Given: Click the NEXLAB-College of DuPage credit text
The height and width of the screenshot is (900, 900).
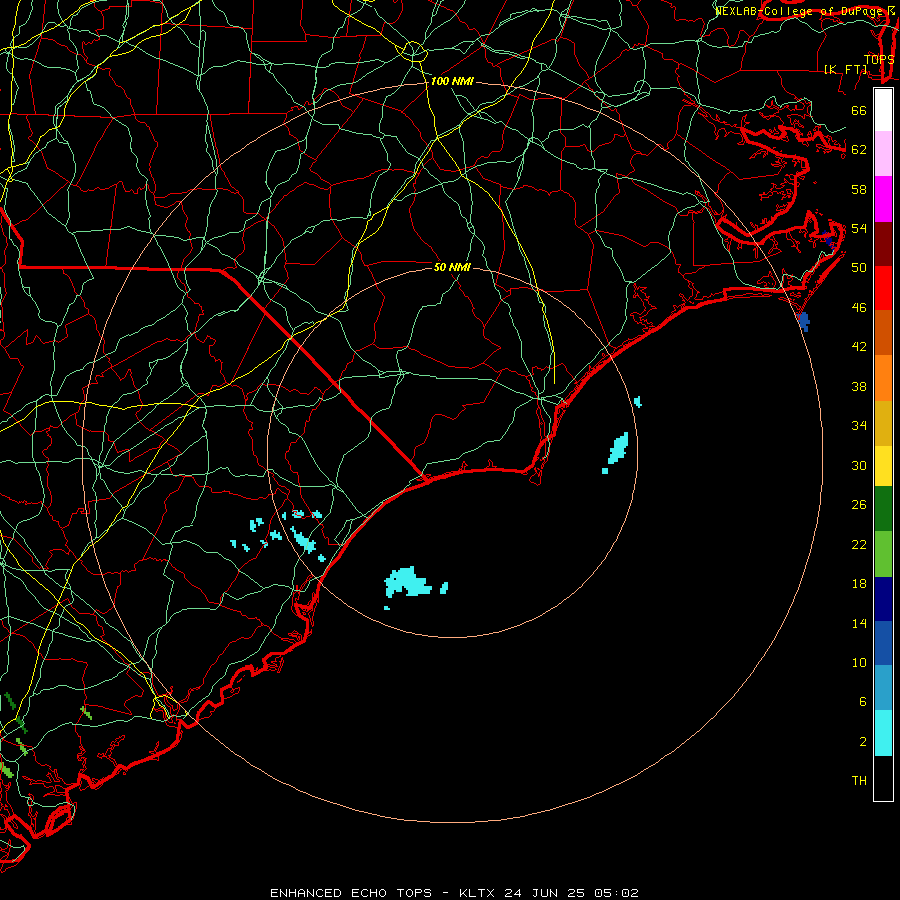Looking at the screenshot, I should pos(801,11).
